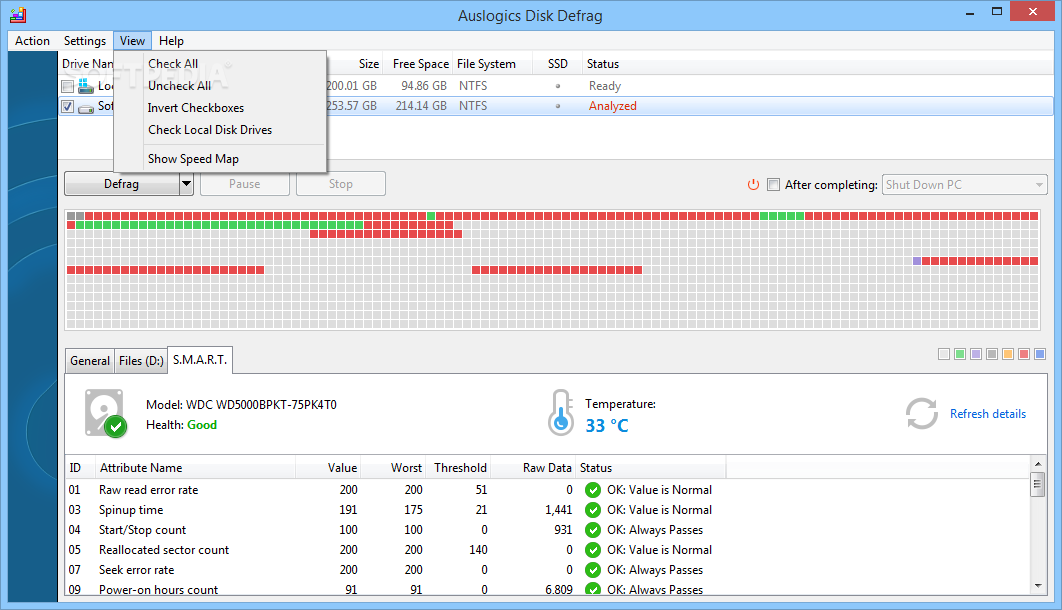This screenshot has width=1062, height=610.
Task: Switch to the General tab
Action: pos(89,361)
